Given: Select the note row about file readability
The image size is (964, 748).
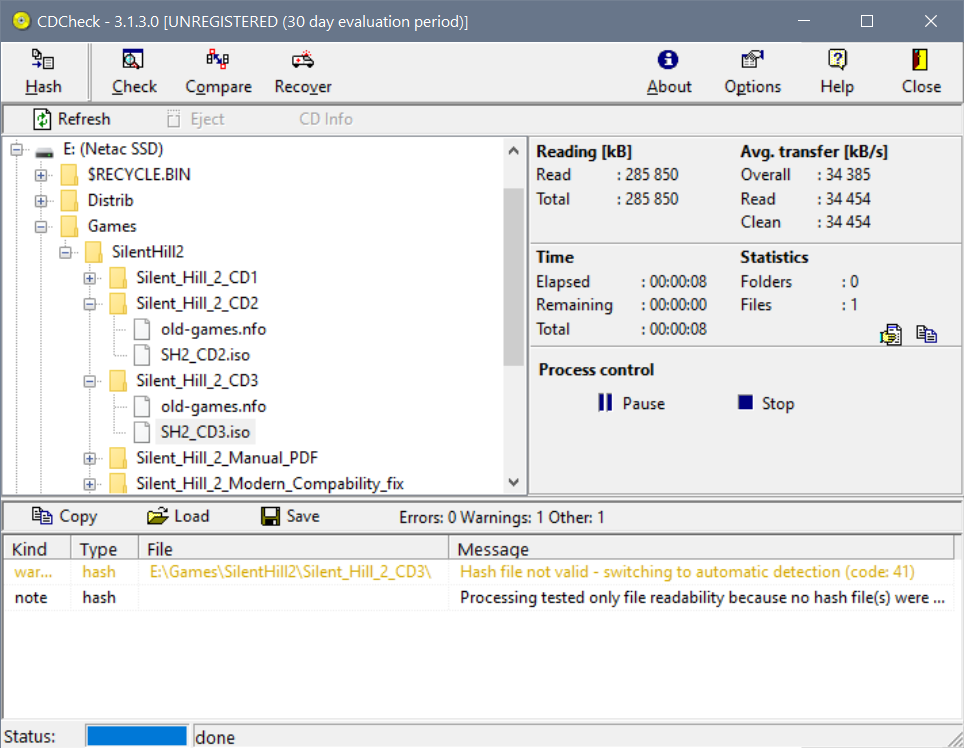Looking at the screenshot, I should [480, 597].
